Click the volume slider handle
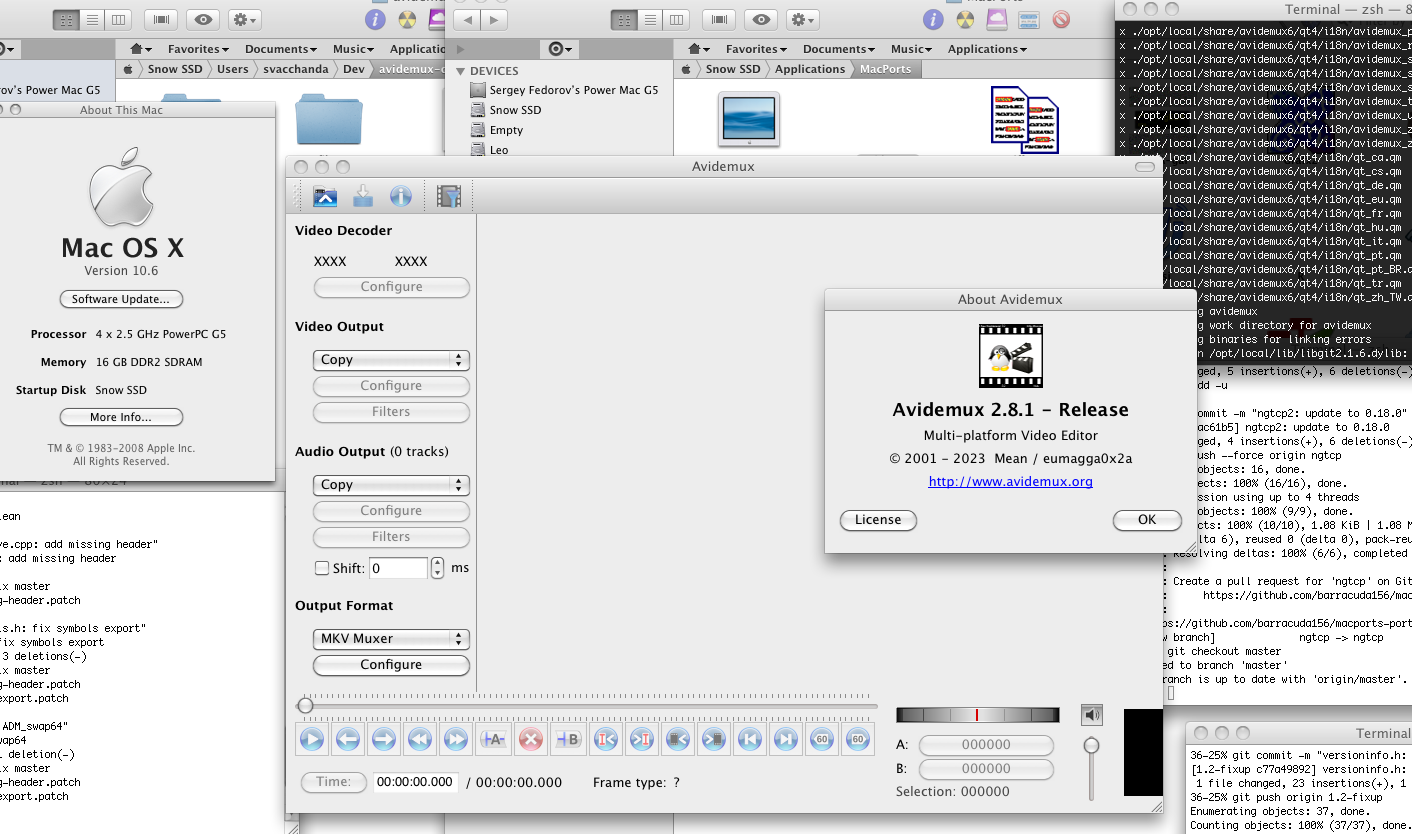1412x834 pixels. (x=1092, y=745)
